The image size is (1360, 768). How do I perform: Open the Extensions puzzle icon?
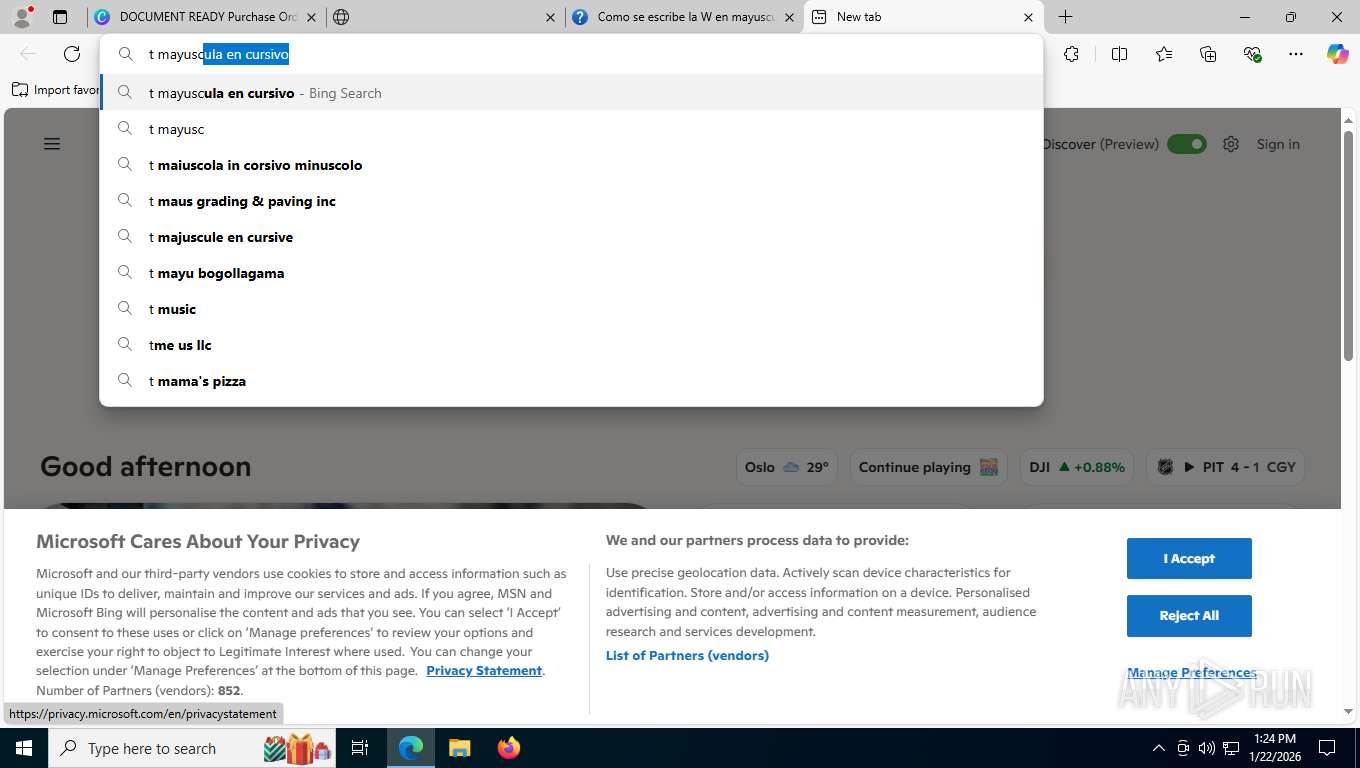tap(1071, 54)
